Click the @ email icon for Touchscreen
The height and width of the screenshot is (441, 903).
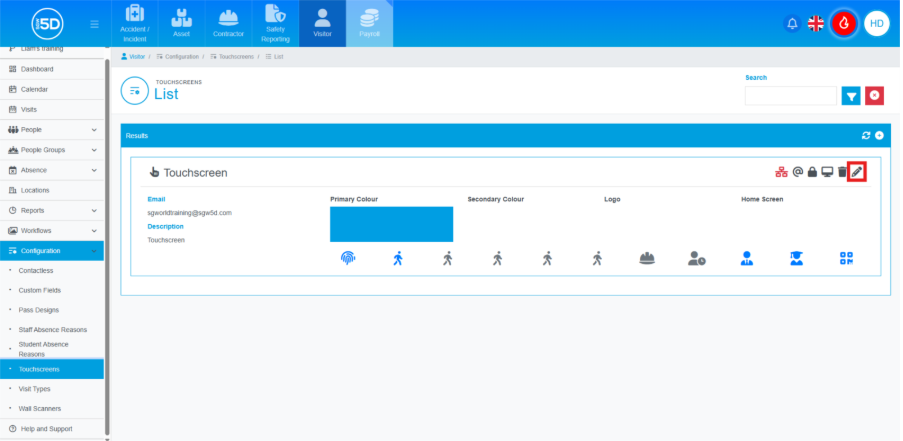pyautogui.click(x=797, y=172)
